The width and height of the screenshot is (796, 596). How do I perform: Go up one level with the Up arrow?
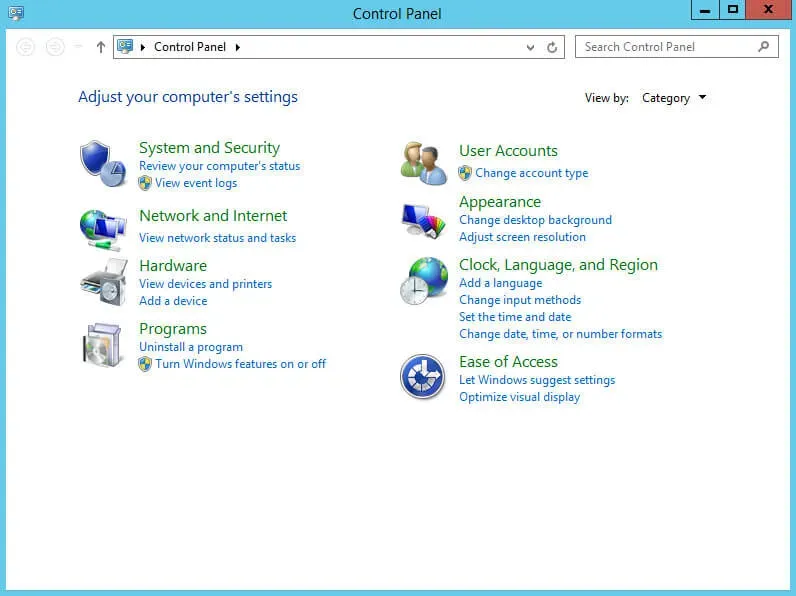click(x=101, y=47)
